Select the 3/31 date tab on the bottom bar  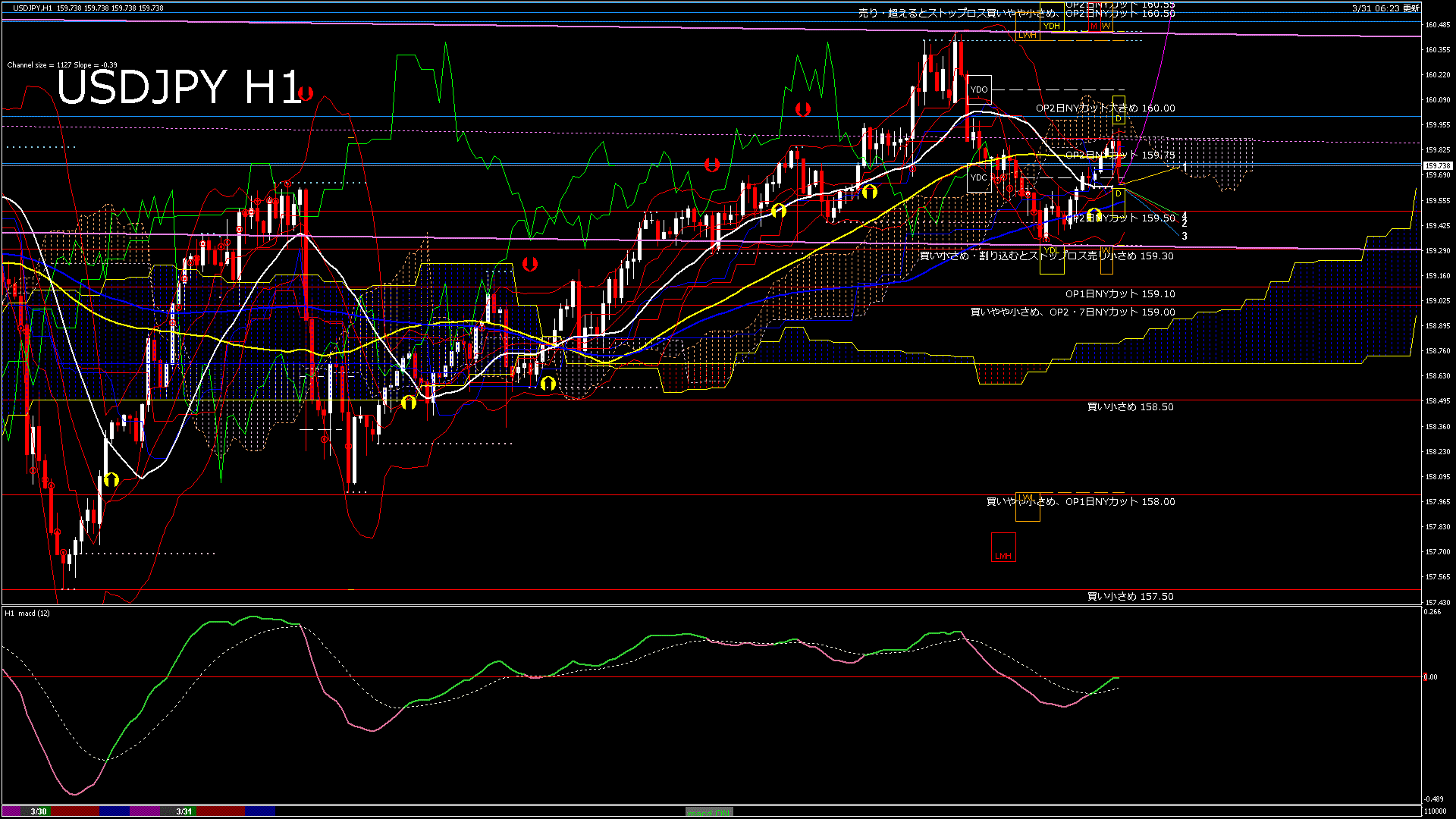[x=182, y=810]
